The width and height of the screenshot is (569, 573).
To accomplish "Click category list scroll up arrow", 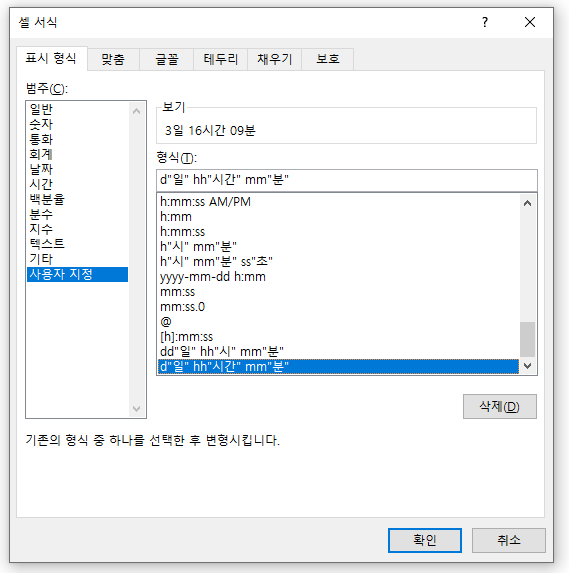I will (x=137, y=111).
